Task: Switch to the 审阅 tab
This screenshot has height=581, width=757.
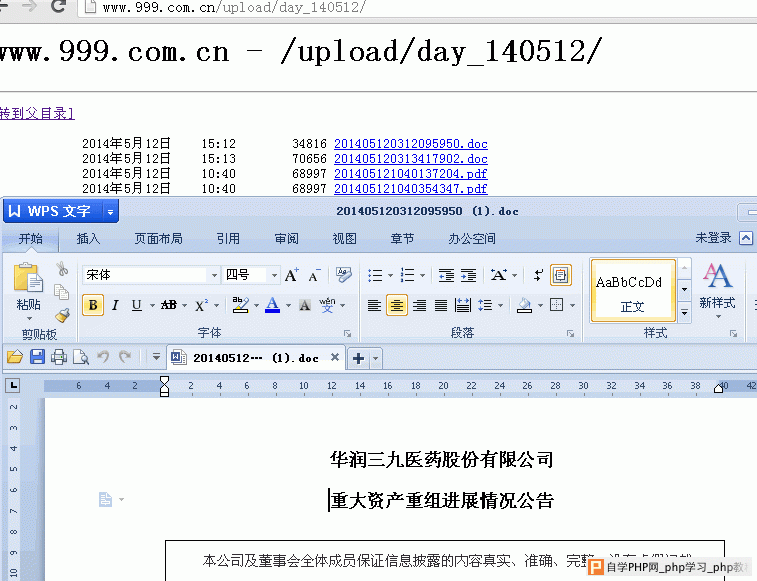Action: (286, 239)
